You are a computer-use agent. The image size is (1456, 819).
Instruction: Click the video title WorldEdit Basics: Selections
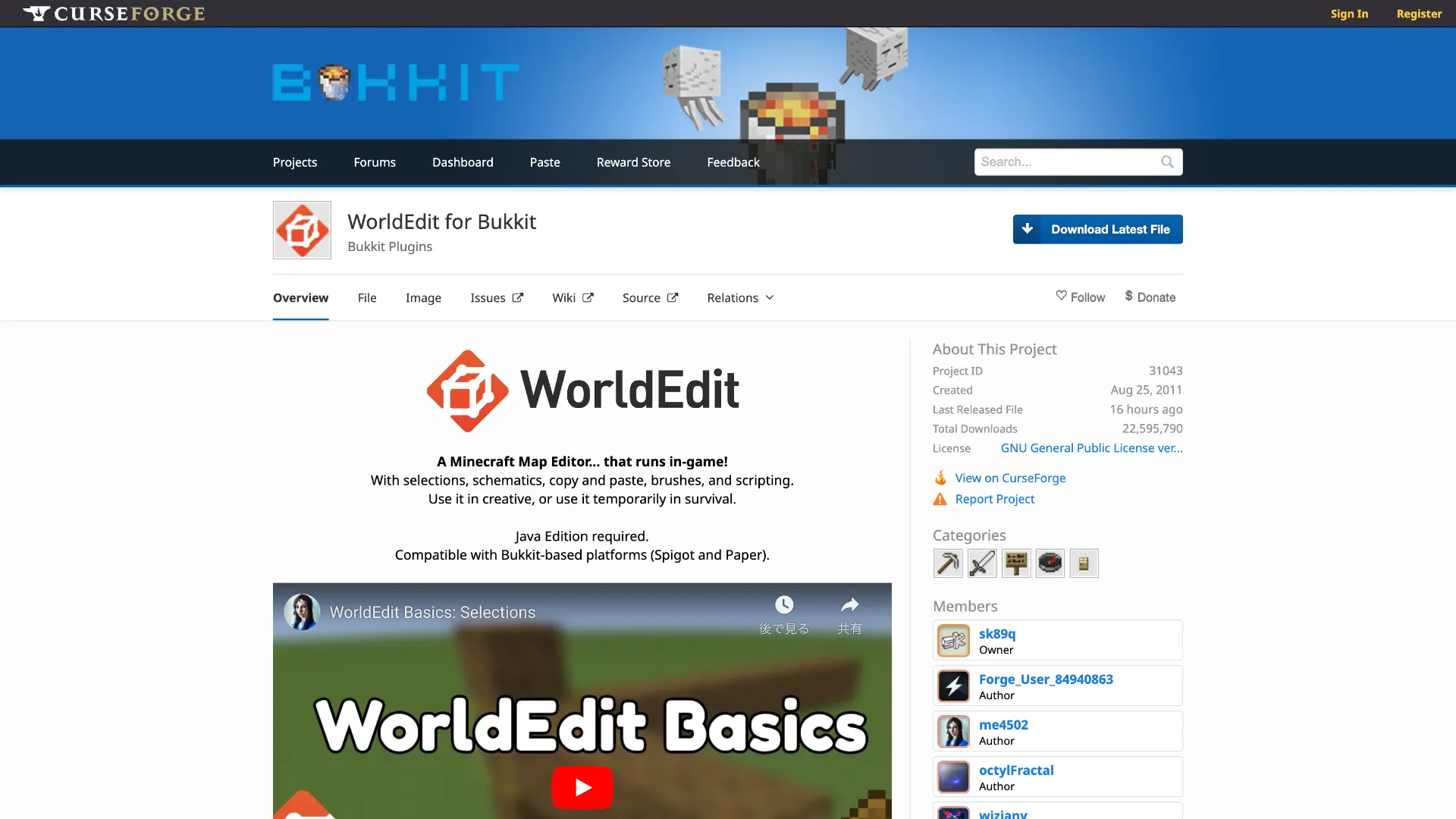point(432,612)
